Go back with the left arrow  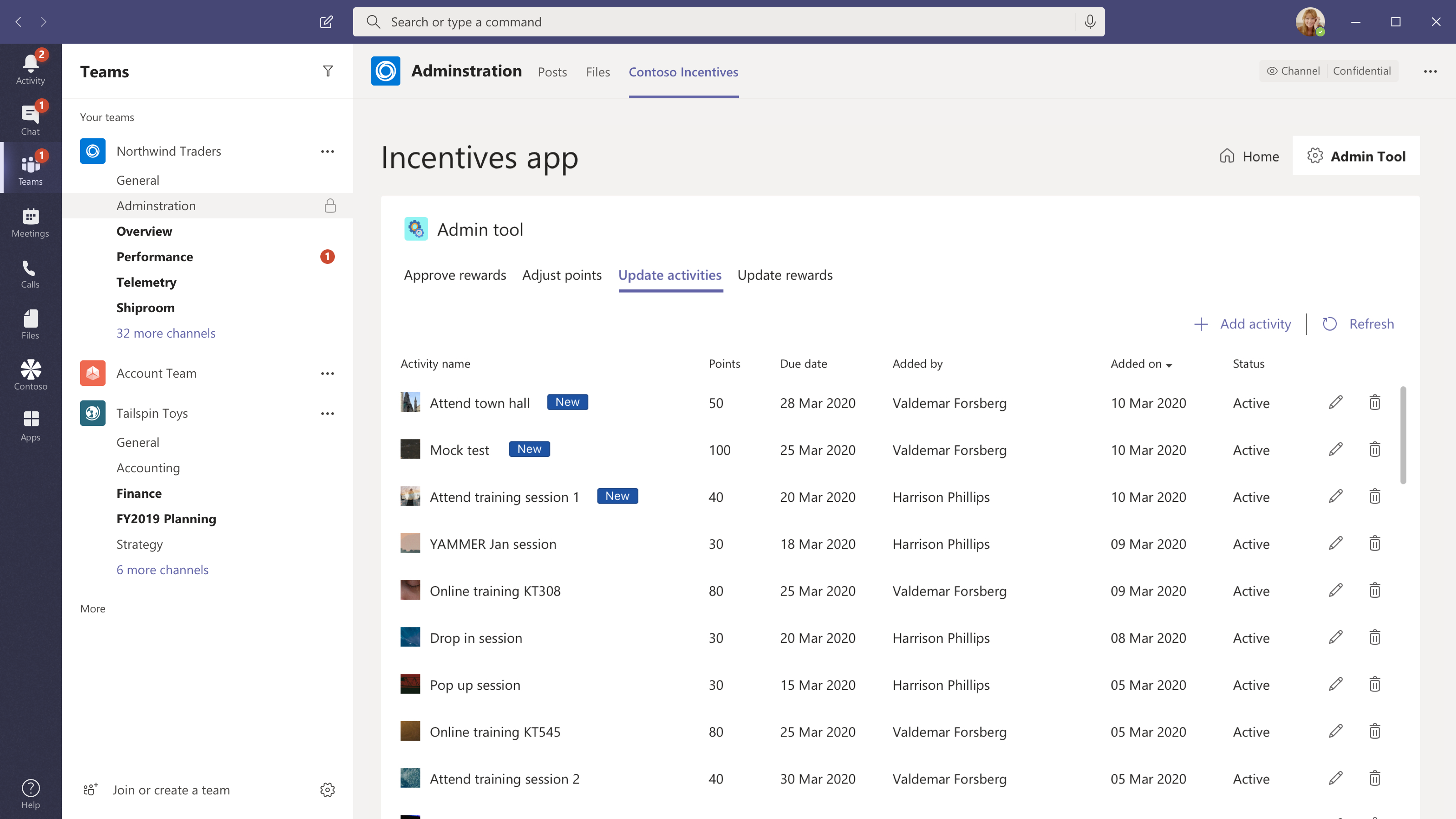(19, 22)
